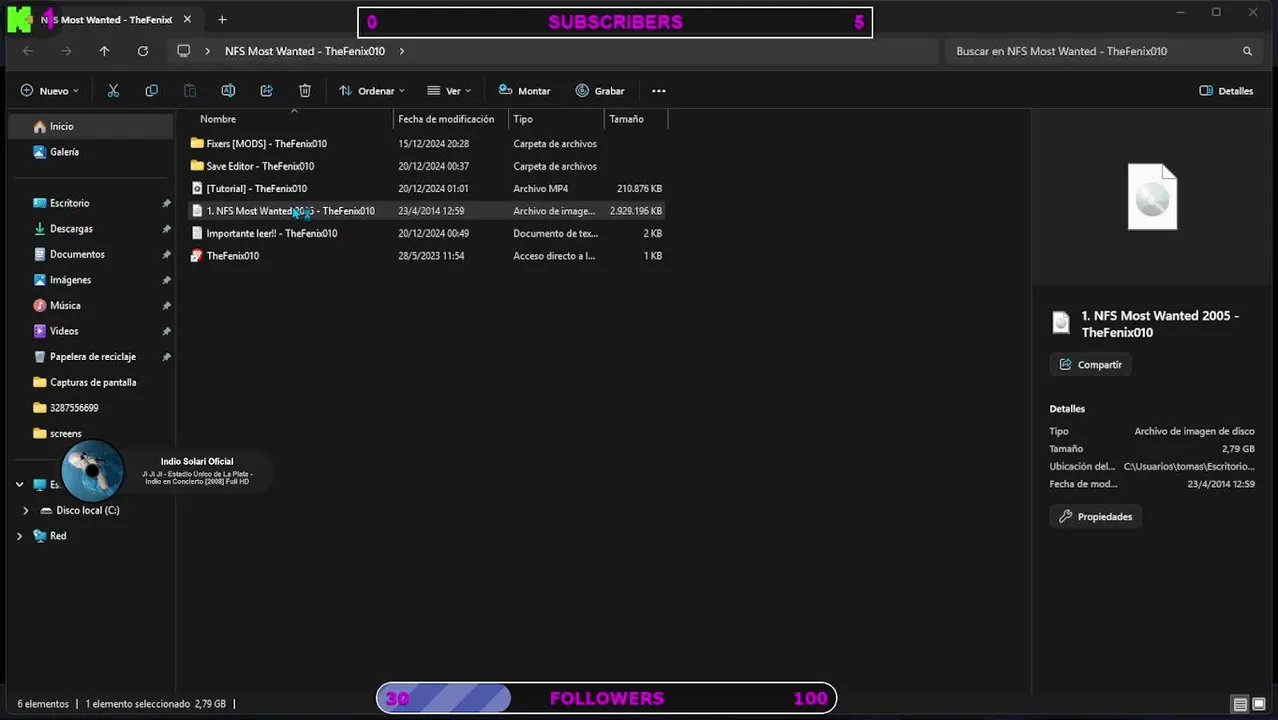Click the back navigation arrow

[28, 51]
